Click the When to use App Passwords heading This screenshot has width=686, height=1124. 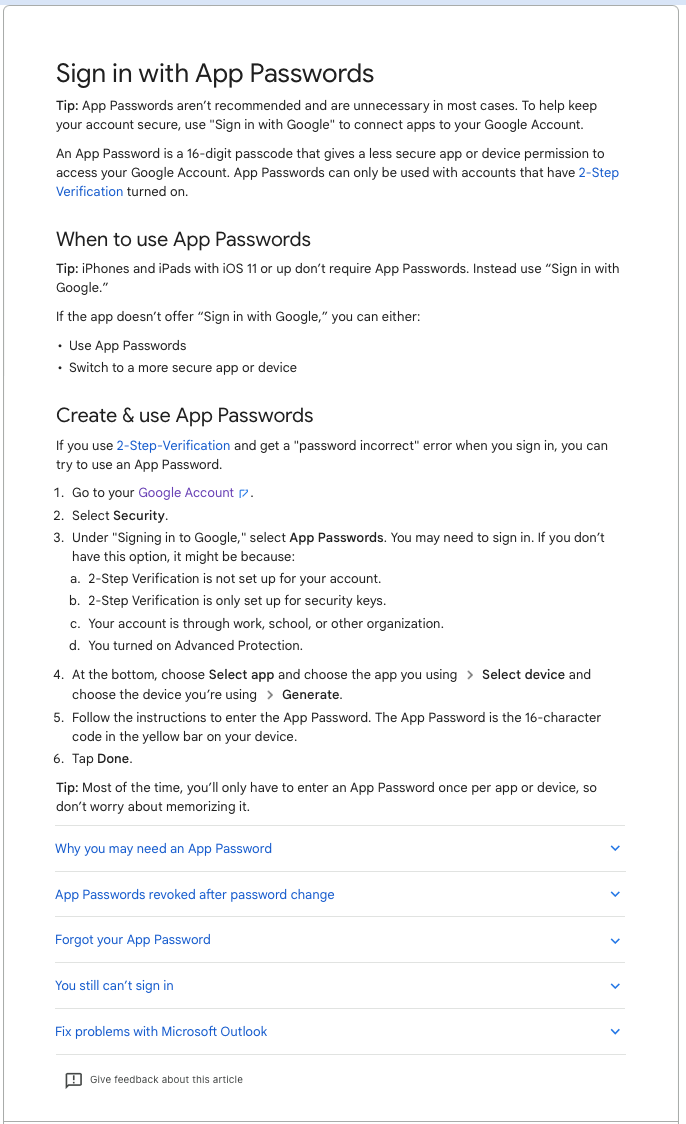tap(183, 240)
